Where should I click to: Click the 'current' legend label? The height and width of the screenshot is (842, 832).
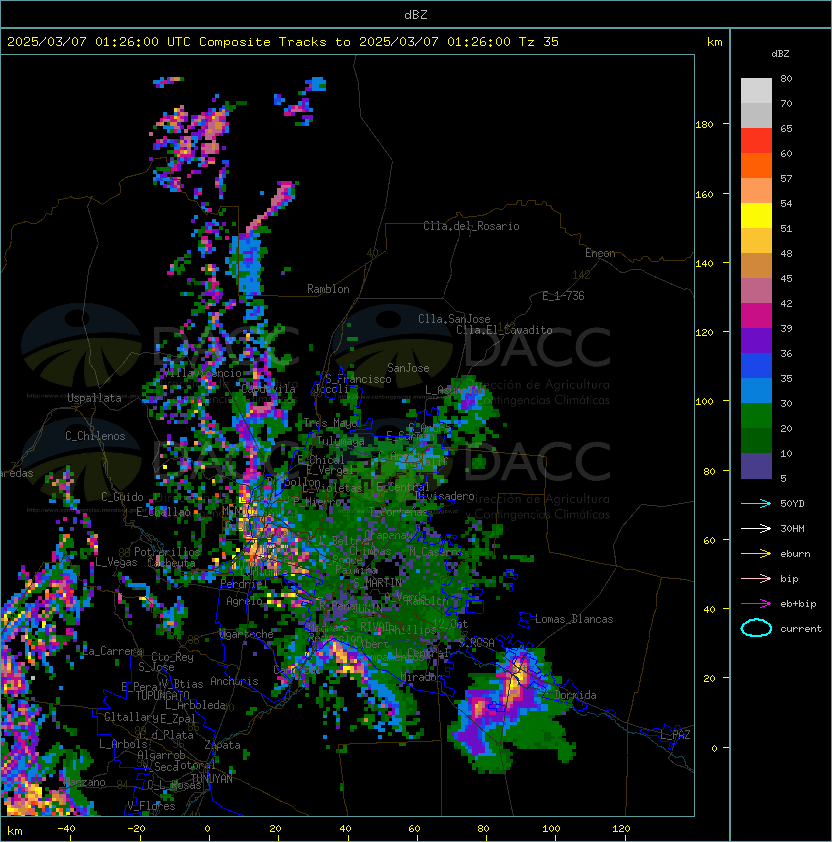click(x=801, y=628)
